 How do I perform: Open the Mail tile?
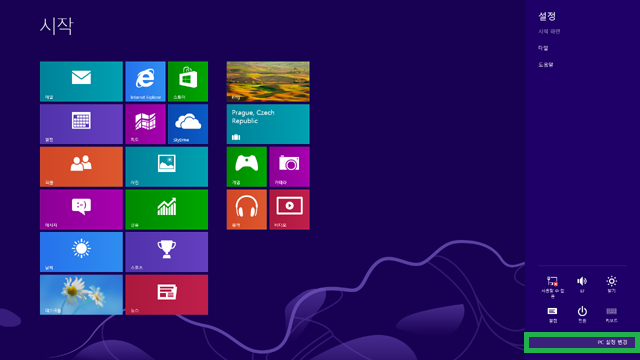point(81,81)
